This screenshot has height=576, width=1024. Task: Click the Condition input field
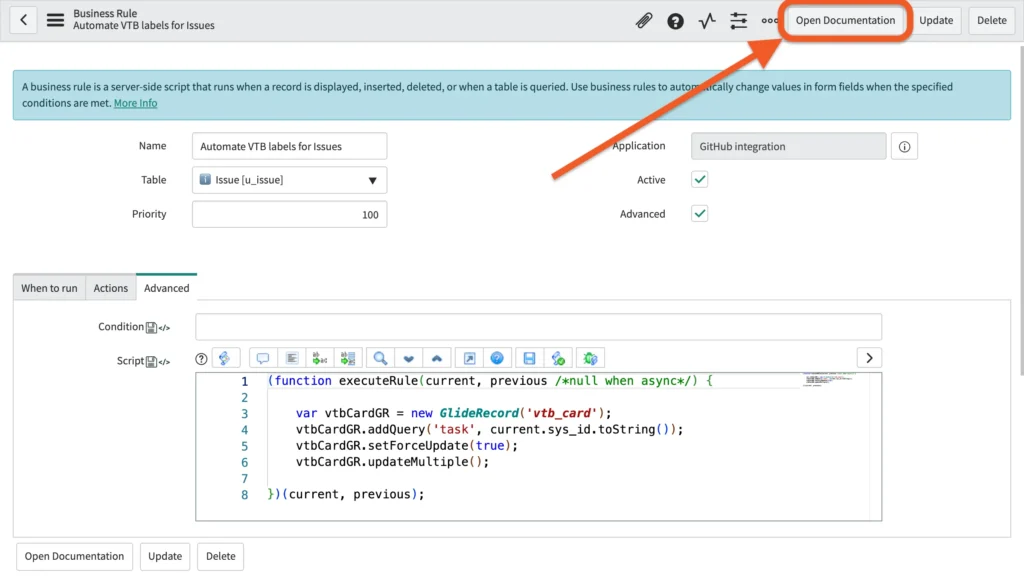(538, 327)
